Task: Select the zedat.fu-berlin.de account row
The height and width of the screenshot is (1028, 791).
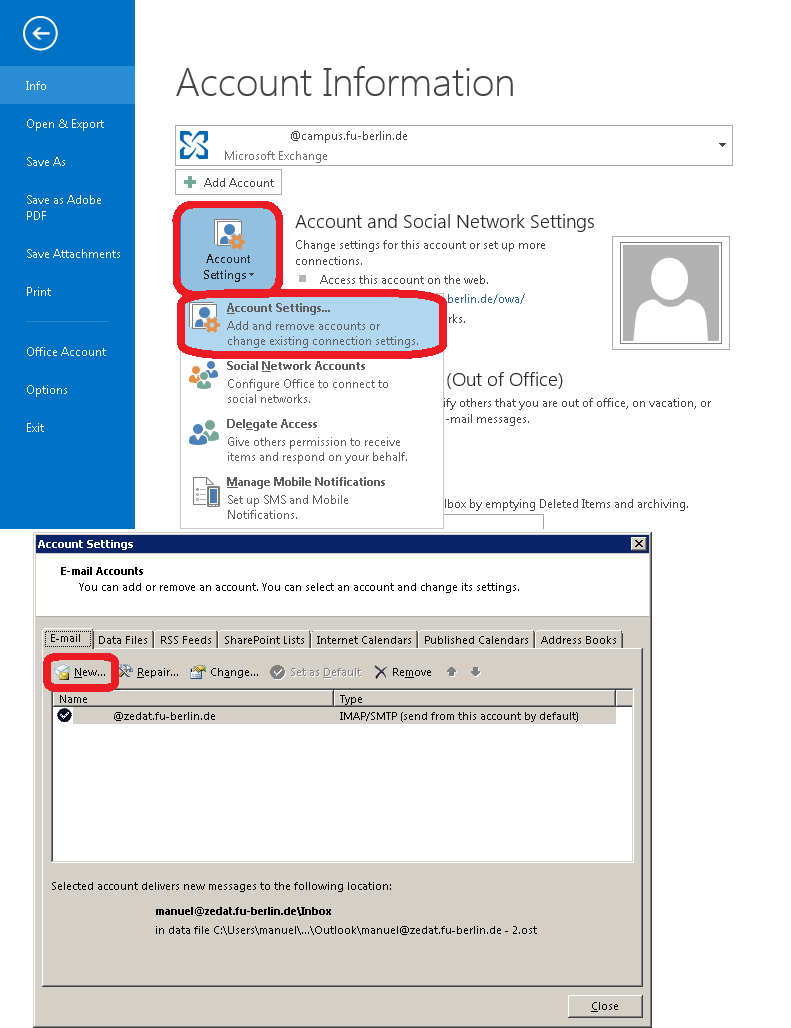Action: tap(300, 716)
